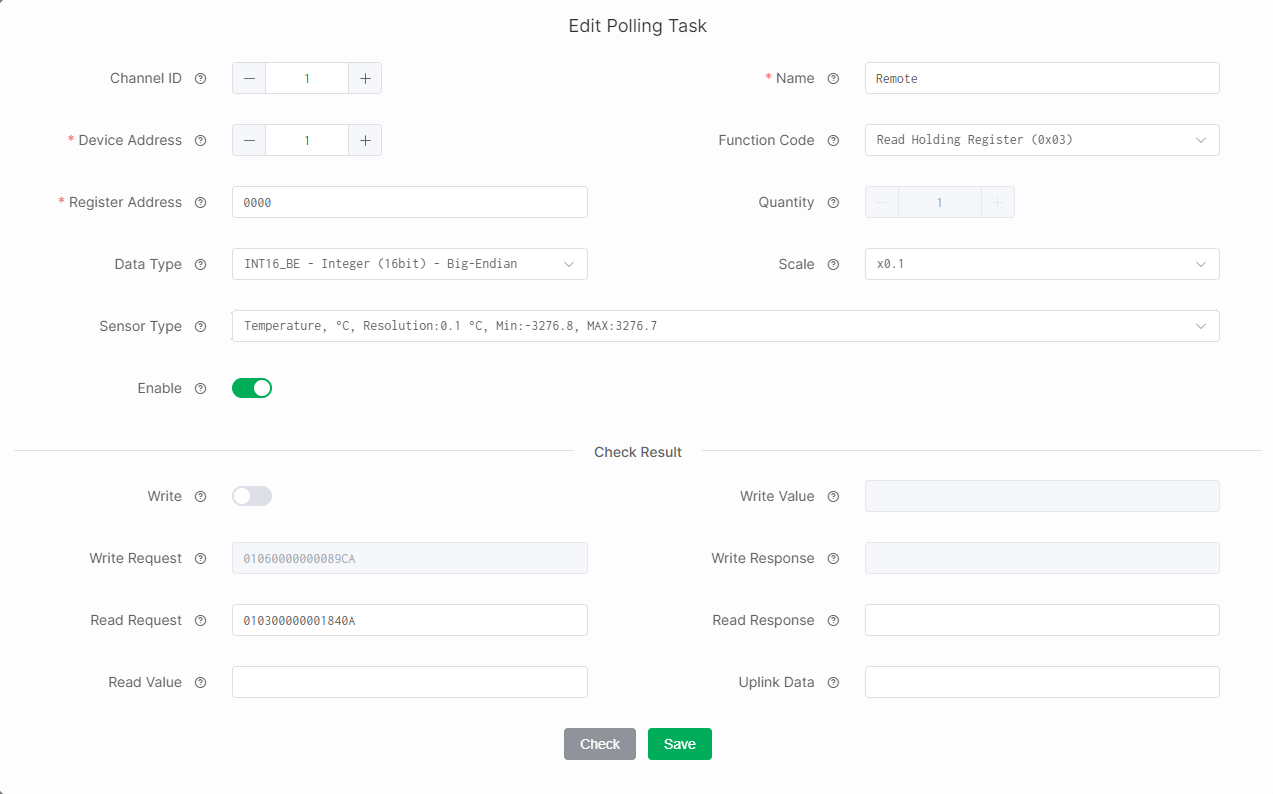Save the polling task
The image size is (1273, 794).
(679, 744)
